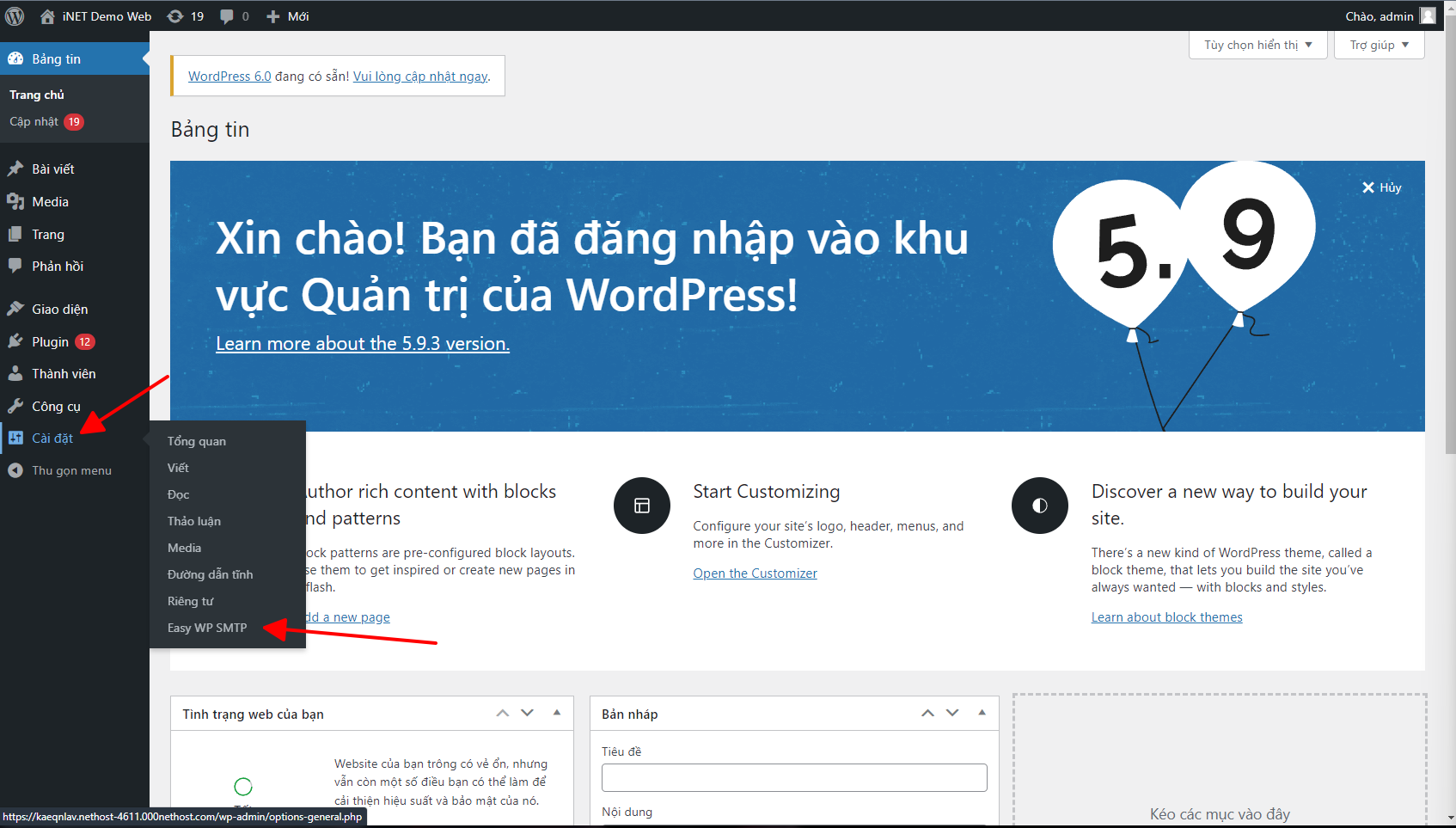Click the Media sidebar icon
Image resolution: width=1456 pixels, height=828 pixels.
tap(15, 201)
